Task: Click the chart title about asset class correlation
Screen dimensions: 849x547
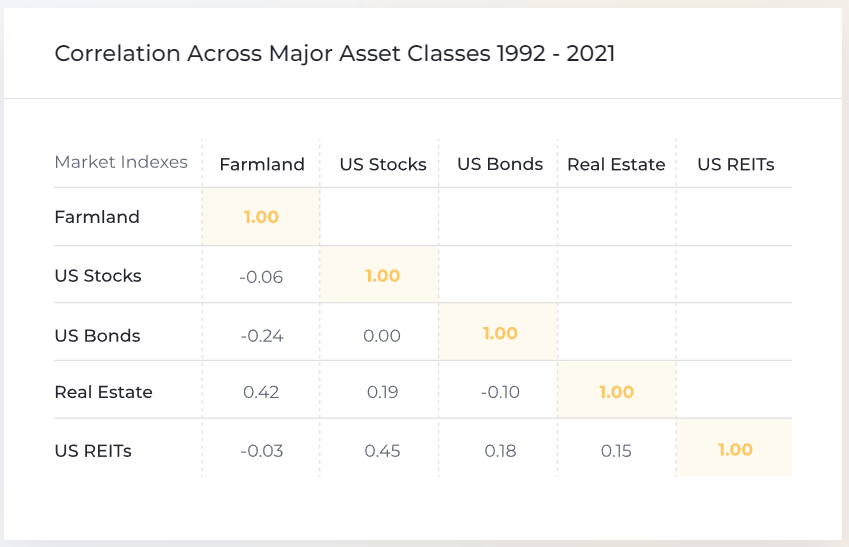Action: 334,54
